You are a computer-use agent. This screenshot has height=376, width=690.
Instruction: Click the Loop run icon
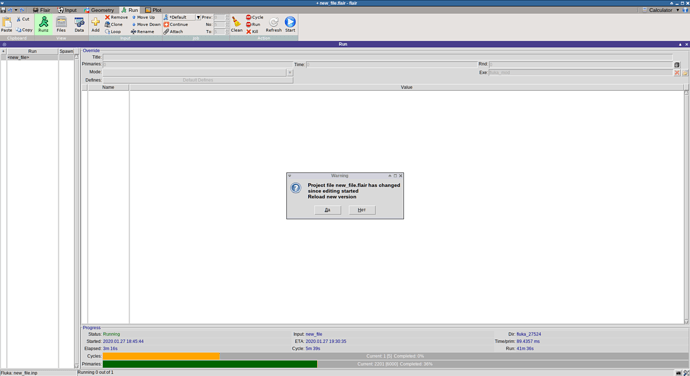pyautogui.click(x=107, y=32)
